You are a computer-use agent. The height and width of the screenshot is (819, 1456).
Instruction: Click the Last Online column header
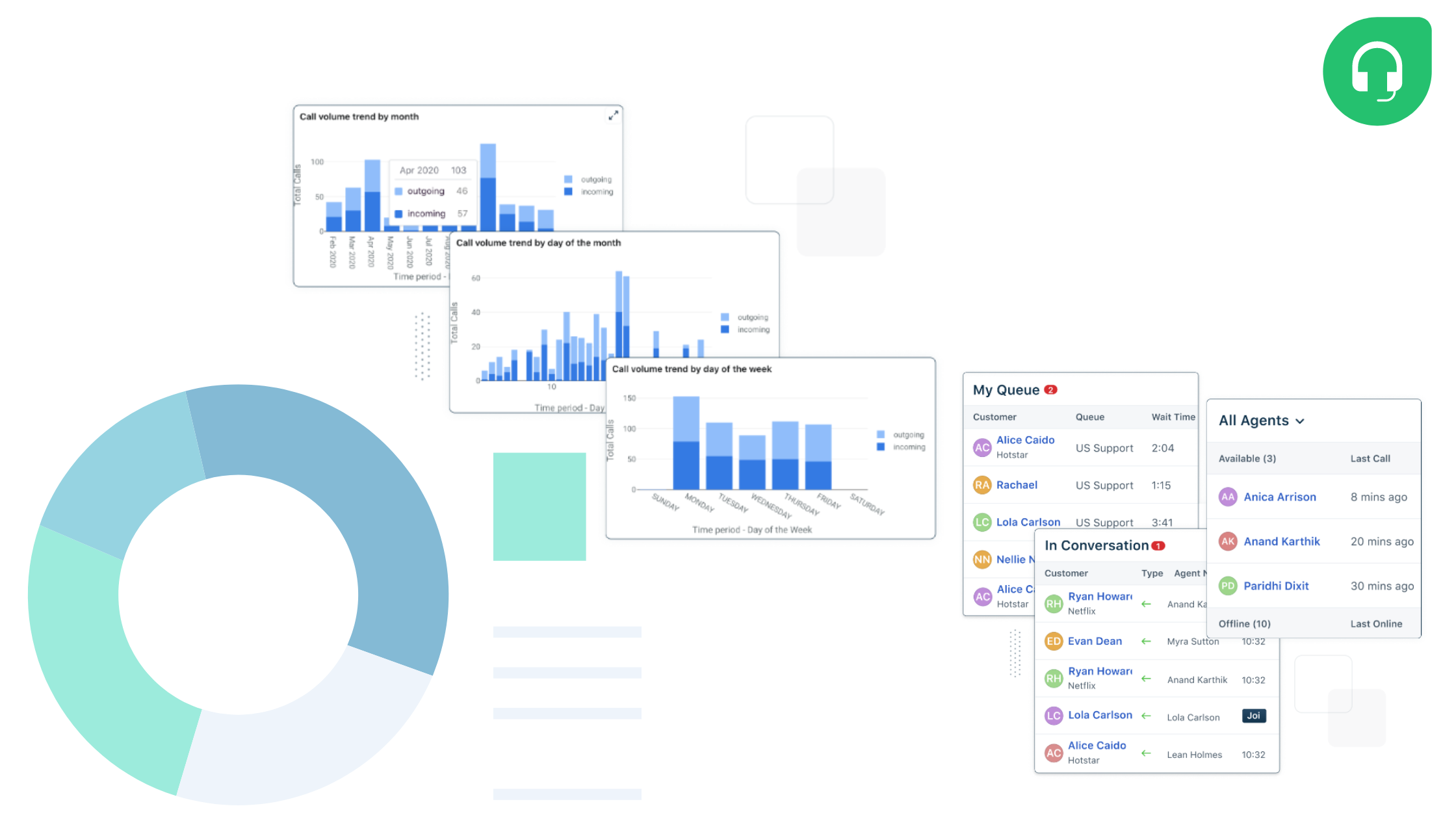pos(1376,624)
